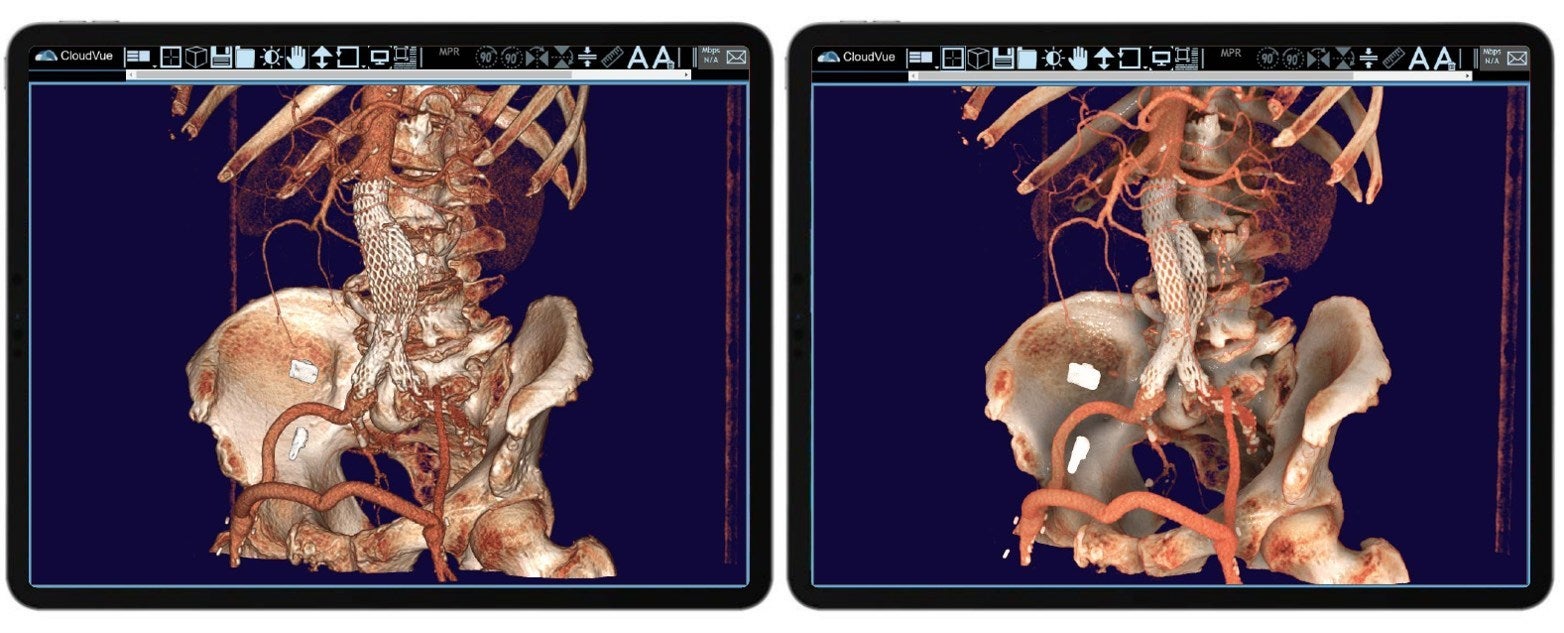Flip horizontally on the right tablet
Screen dimensions: 1564x633
(x=1319, y=57)
